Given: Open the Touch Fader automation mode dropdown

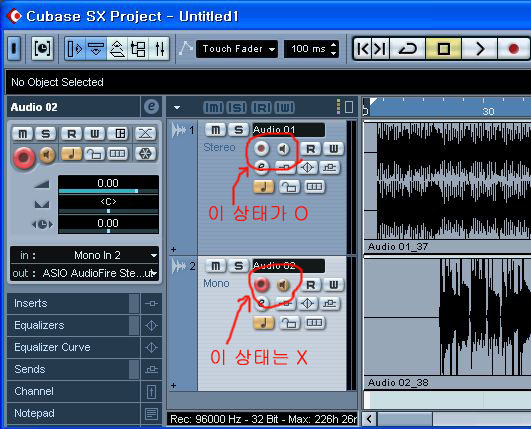Looking at the screenshot, I should (237, 49).
